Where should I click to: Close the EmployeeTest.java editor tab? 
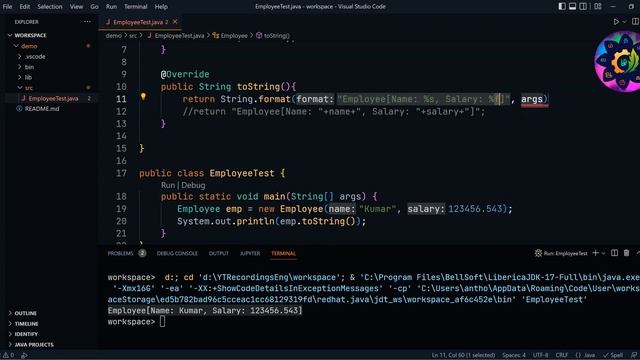175,22
